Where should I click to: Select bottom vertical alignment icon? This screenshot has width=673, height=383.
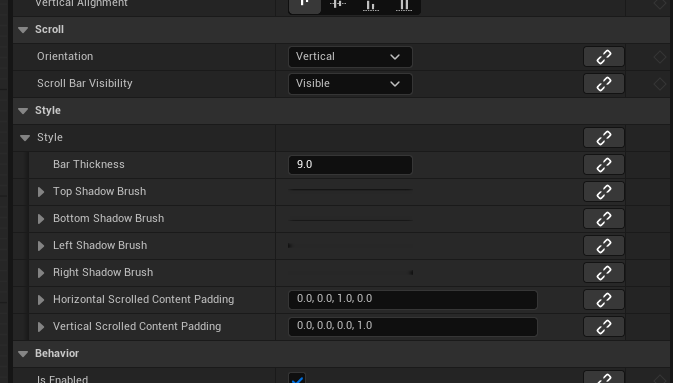[371, 5]
